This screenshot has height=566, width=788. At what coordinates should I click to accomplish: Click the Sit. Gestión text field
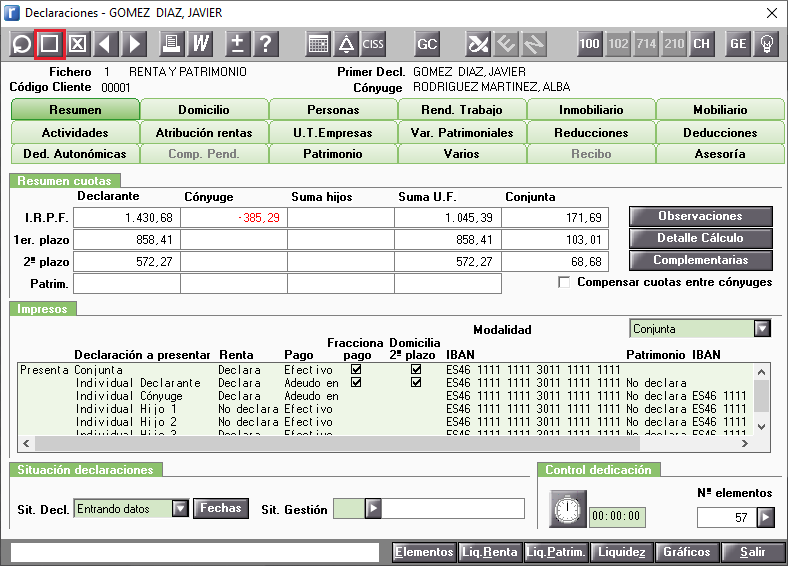pos(453,509)
